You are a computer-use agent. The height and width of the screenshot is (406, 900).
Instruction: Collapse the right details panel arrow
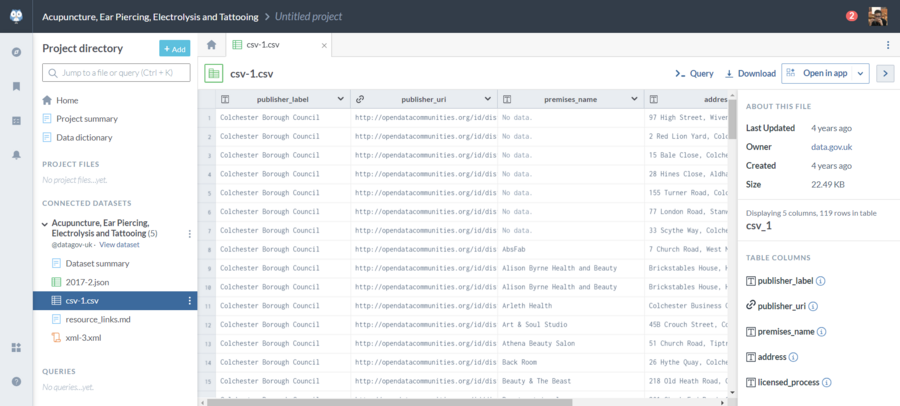point(884,73)
